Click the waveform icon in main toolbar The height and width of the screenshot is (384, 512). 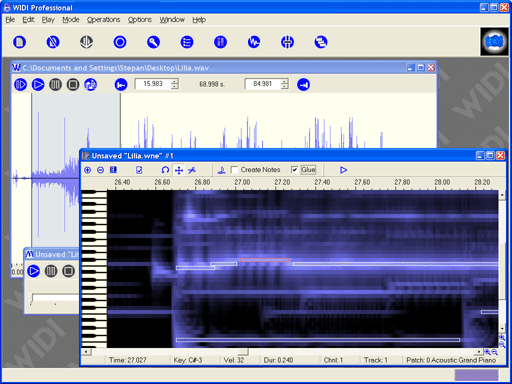254,42
